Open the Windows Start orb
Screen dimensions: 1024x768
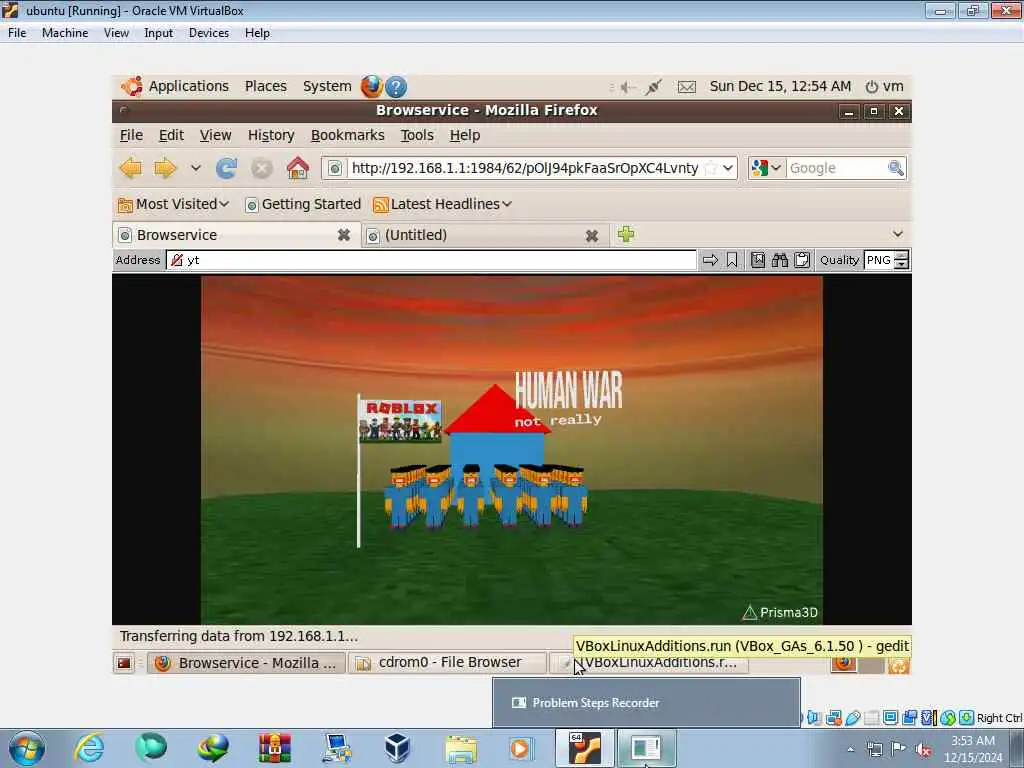27,748
